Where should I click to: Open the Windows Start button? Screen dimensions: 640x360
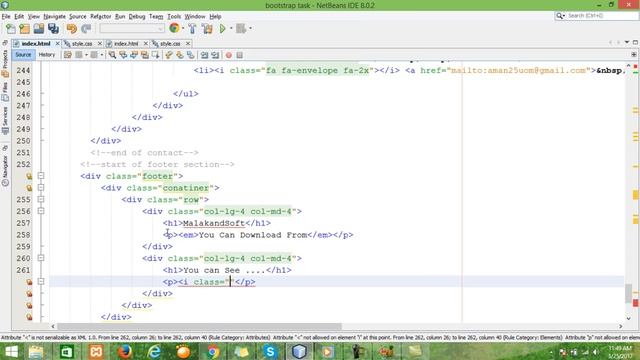tap(11, 351)
